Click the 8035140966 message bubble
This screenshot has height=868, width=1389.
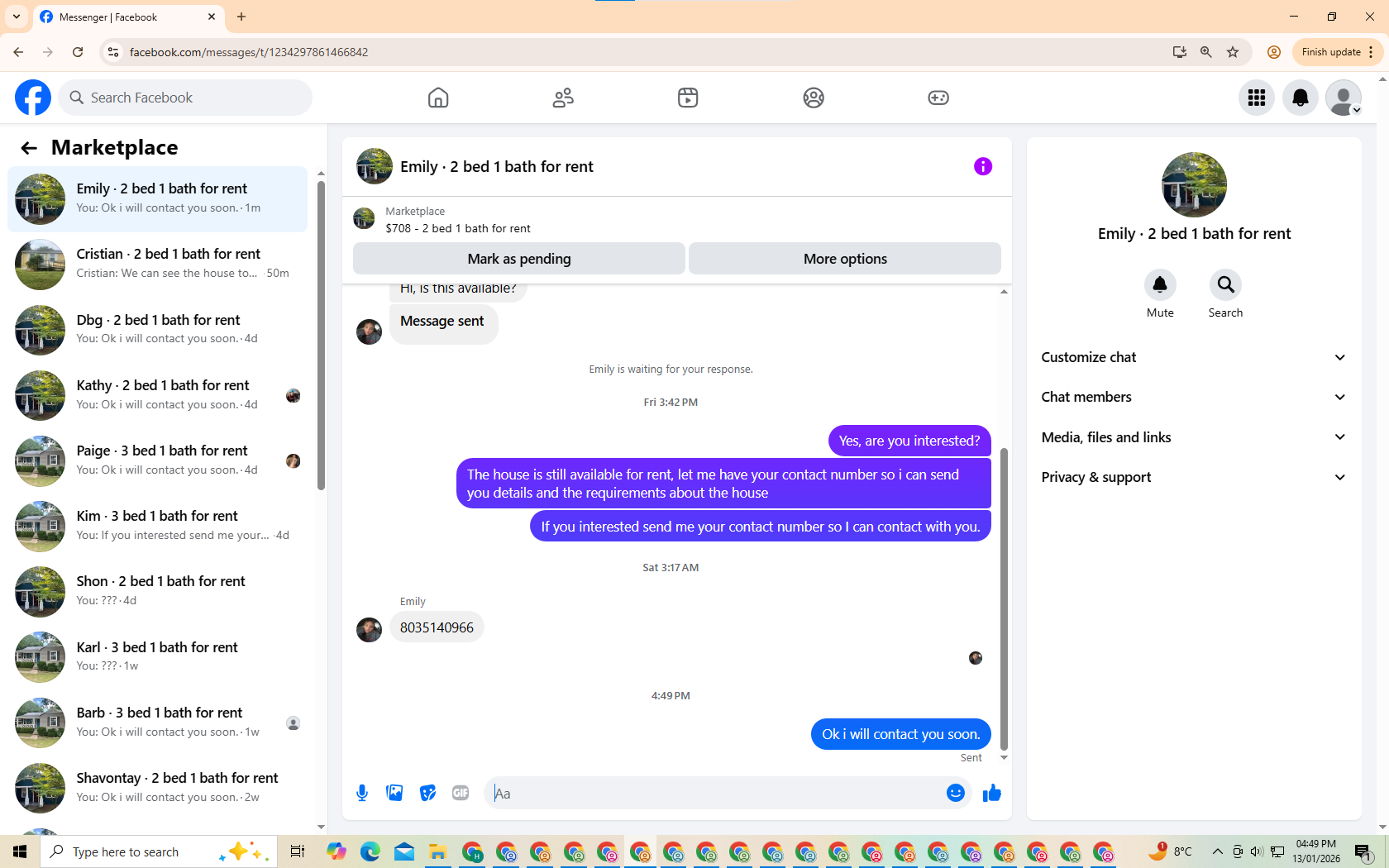437,627
